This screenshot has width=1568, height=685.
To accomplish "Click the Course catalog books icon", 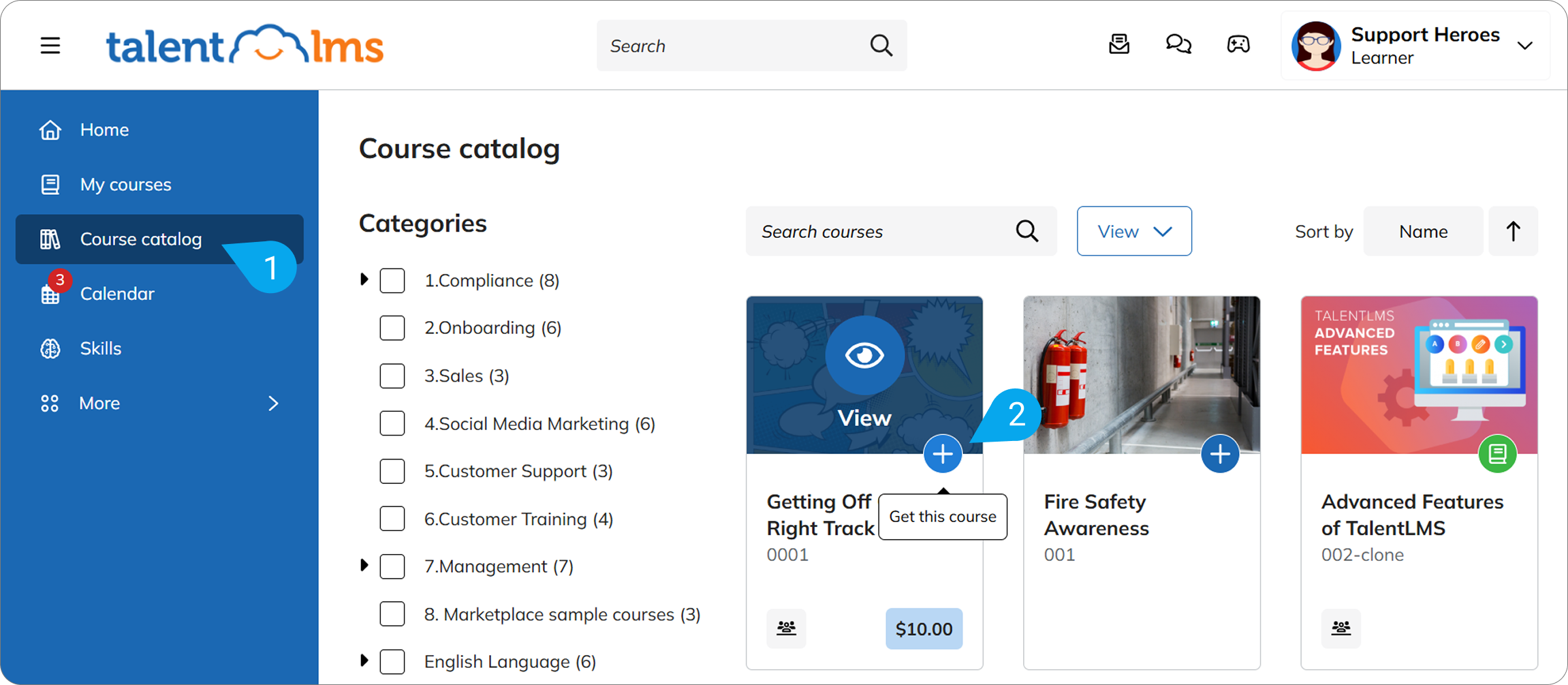I will 50,239.
